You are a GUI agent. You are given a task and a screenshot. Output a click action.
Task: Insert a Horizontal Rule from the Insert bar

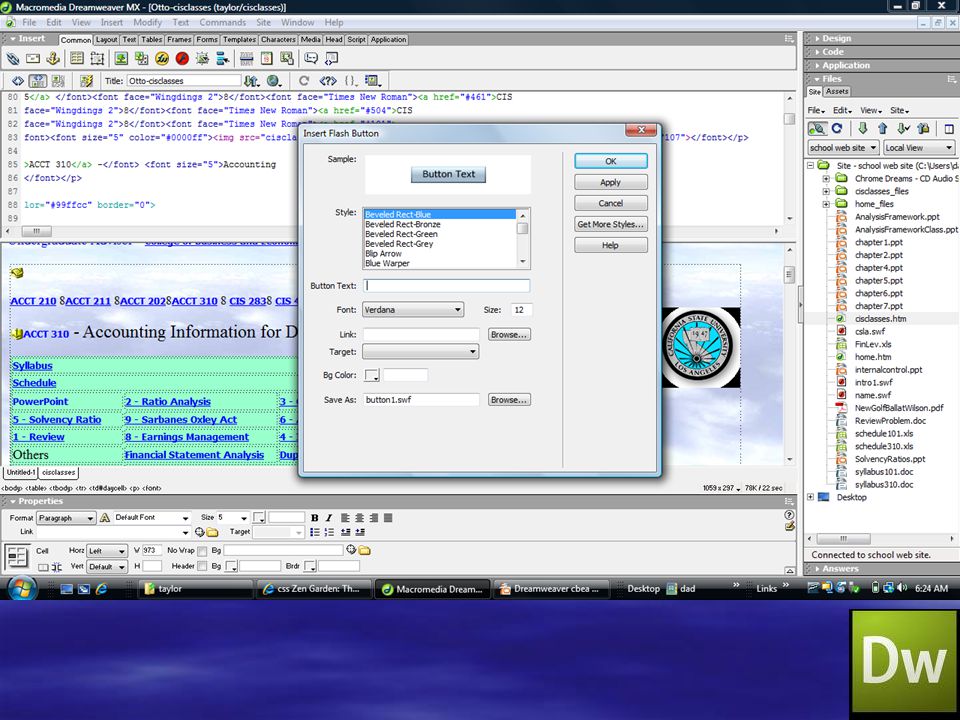click(247, 59)
